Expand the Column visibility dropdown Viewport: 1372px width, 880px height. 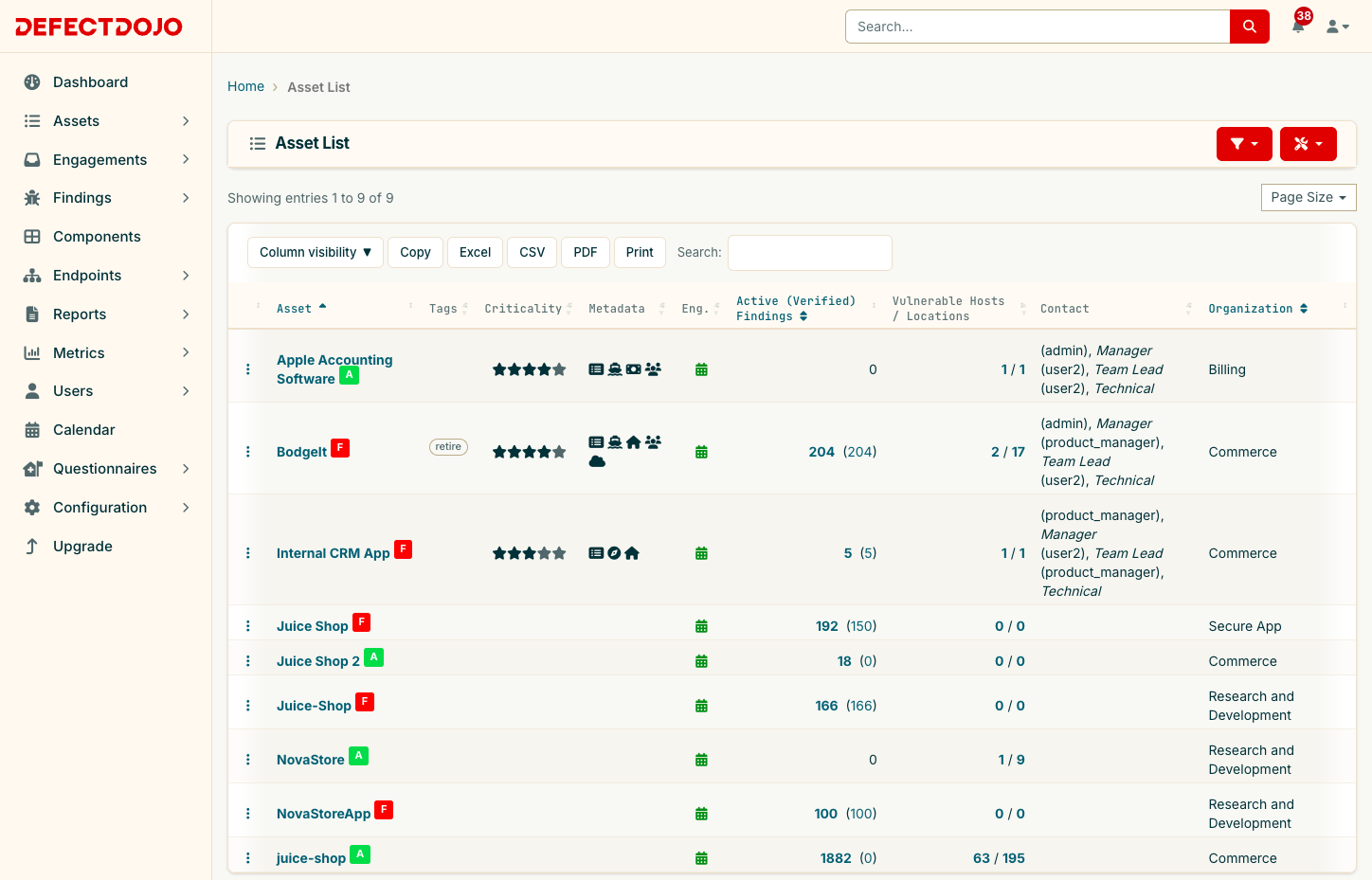pyautogui.click(x=316, y=252)
